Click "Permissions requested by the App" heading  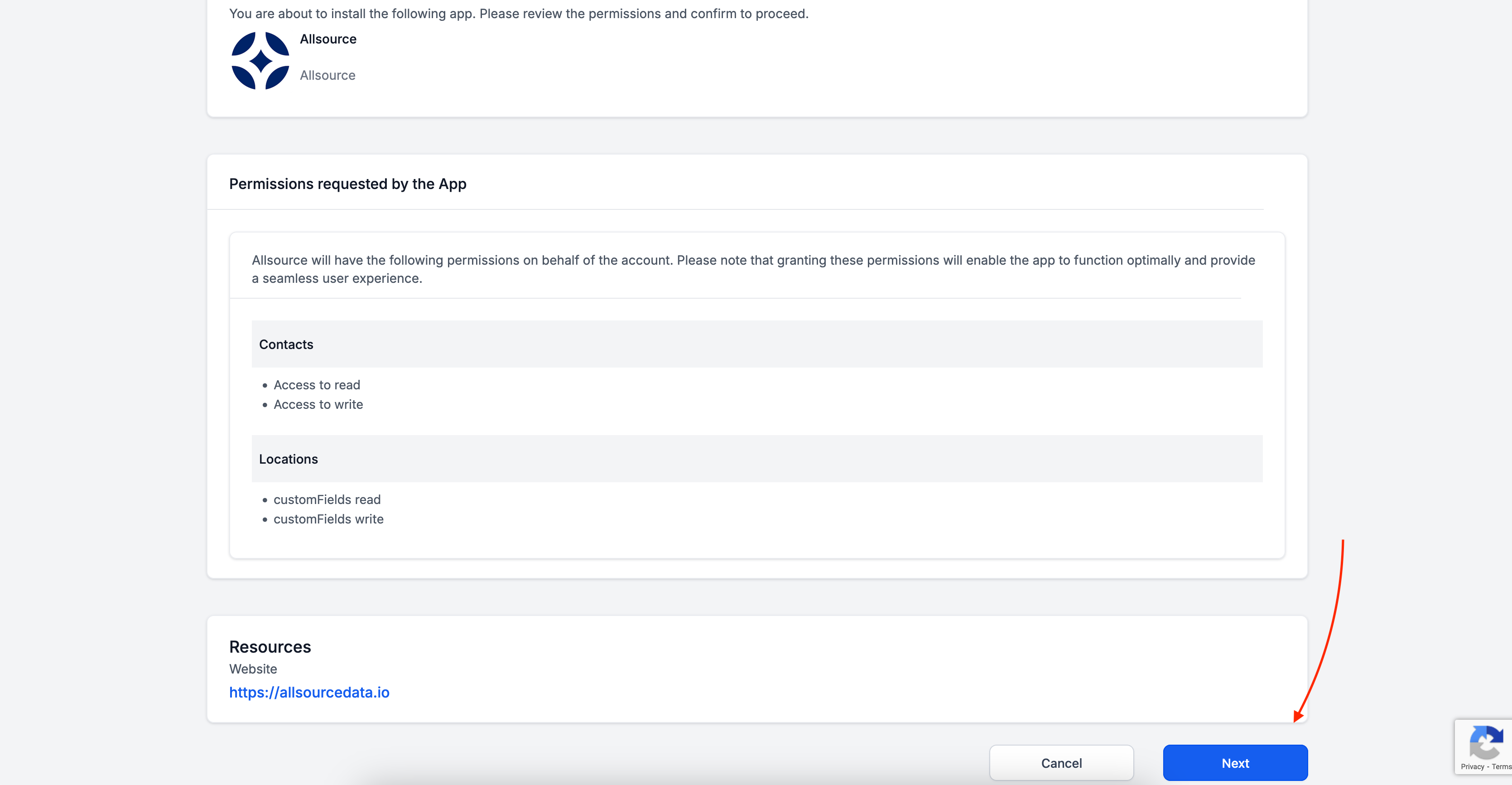point(347,184)
